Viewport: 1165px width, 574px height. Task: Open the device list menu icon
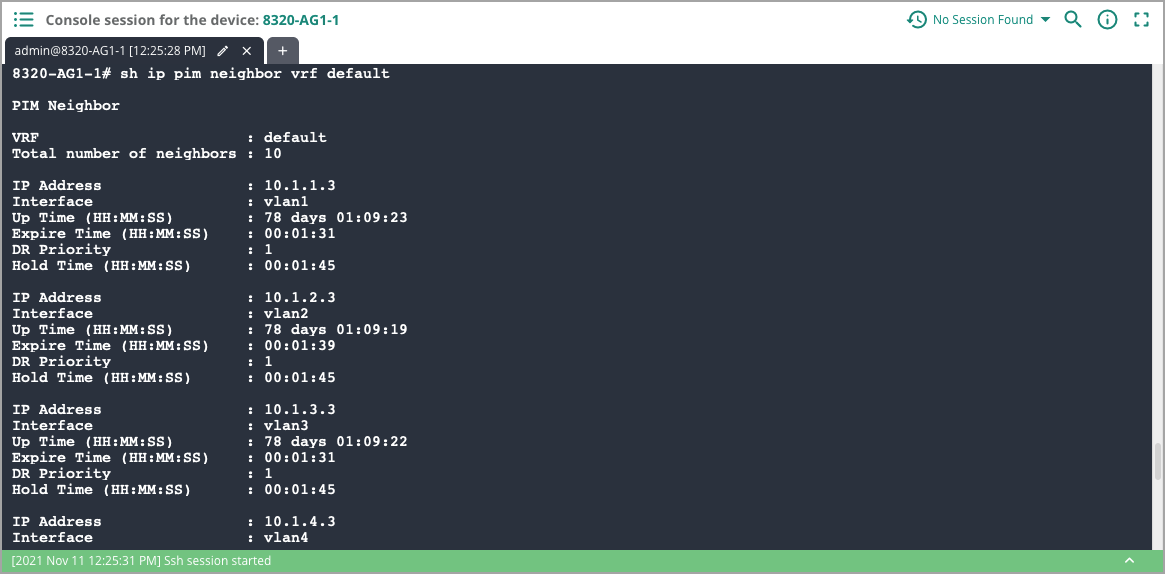[24, 19]
